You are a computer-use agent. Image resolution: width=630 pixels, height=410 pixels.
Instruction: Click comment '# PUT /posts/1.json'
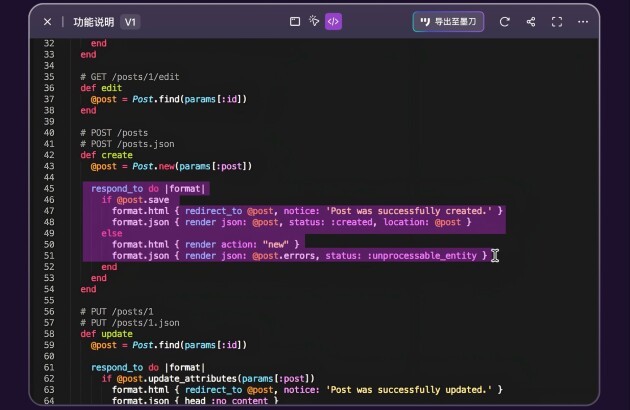(130, 323)
